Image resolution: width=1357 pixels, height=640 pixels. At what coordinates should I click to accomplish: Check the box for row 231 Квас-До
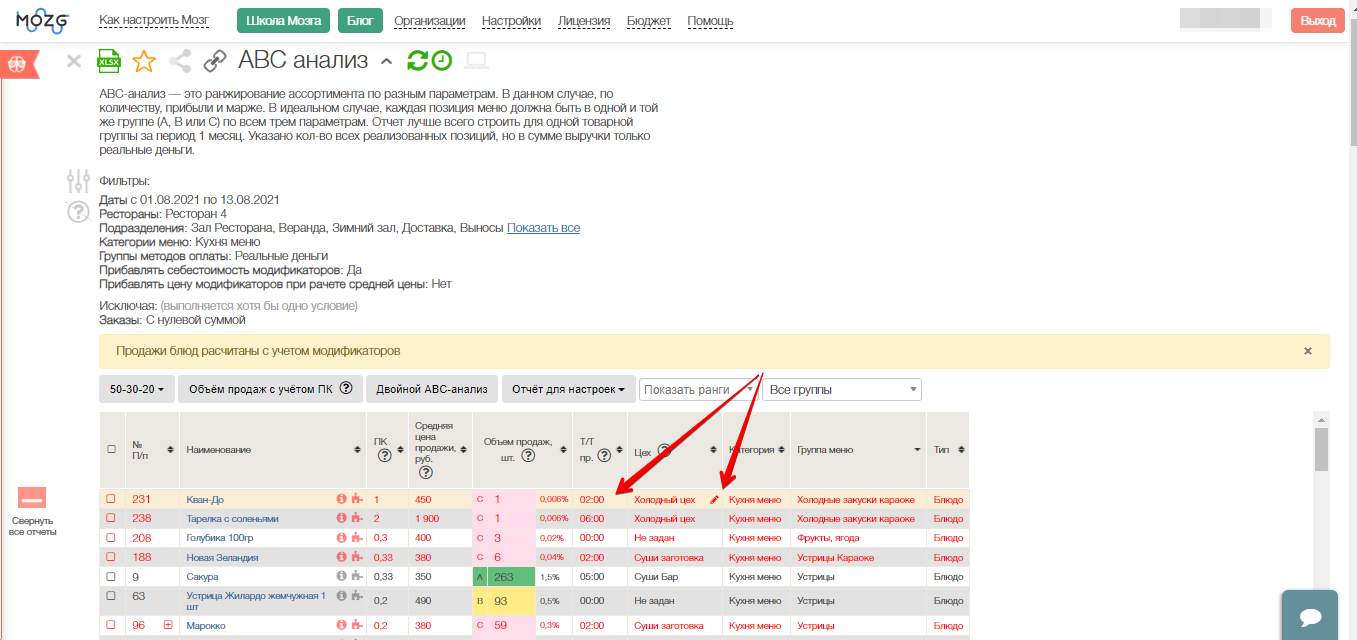click(111, 499)
